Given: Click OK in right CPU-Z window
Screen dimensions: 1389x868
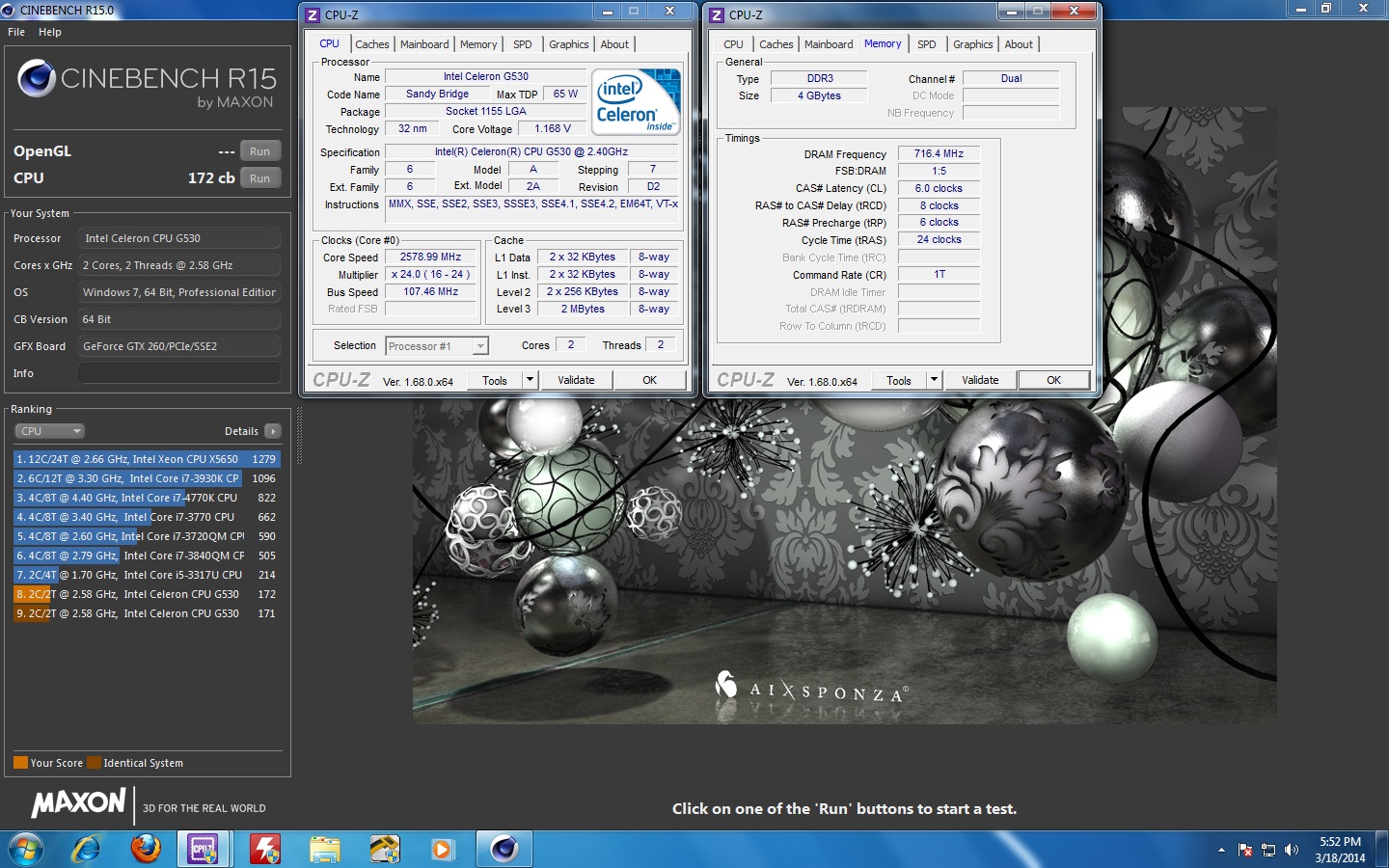Looking at the screenshot, I should [1054, 380].
